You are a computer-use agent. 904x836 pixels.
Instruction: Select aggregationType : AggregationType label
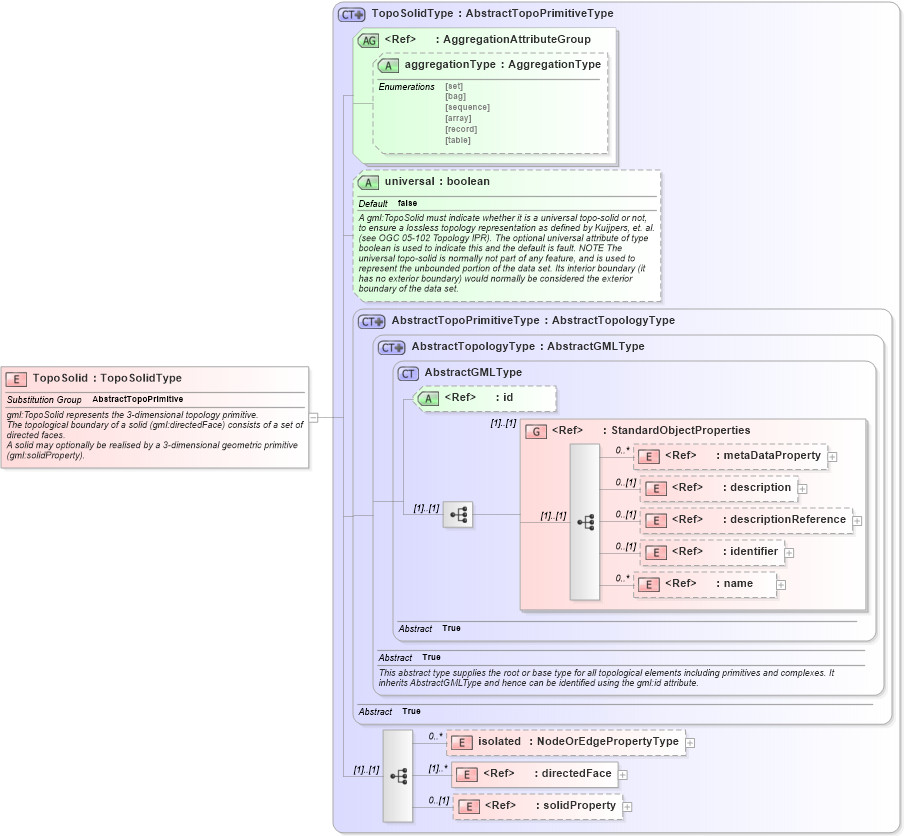tap(503, 64)
